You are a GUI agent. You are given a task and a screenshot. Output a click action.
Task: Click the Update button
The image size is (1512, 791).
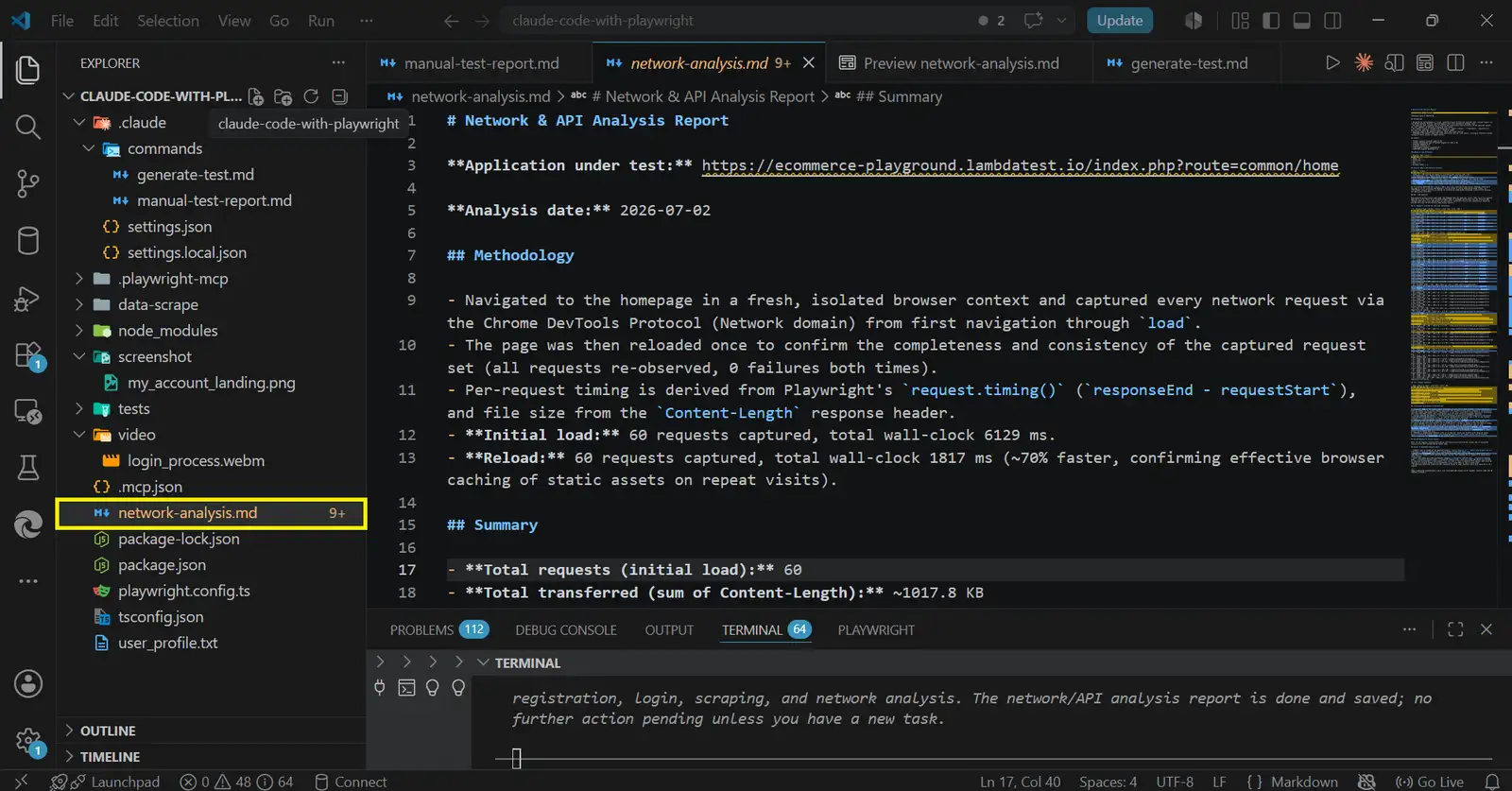(1120, 21)
